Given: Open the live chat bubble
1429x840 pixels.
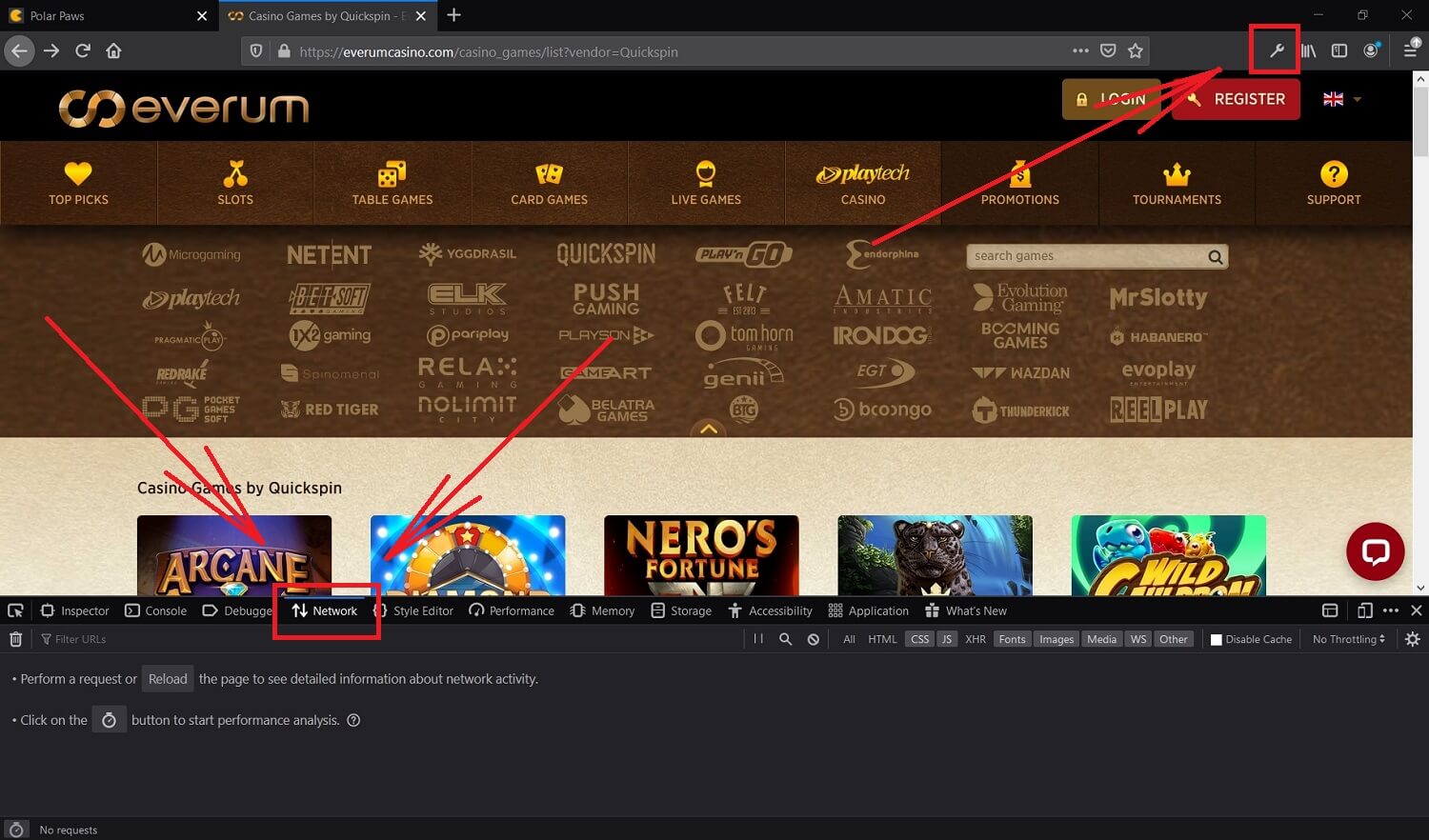Looking at the screenshot, I should coord(1375,551).
